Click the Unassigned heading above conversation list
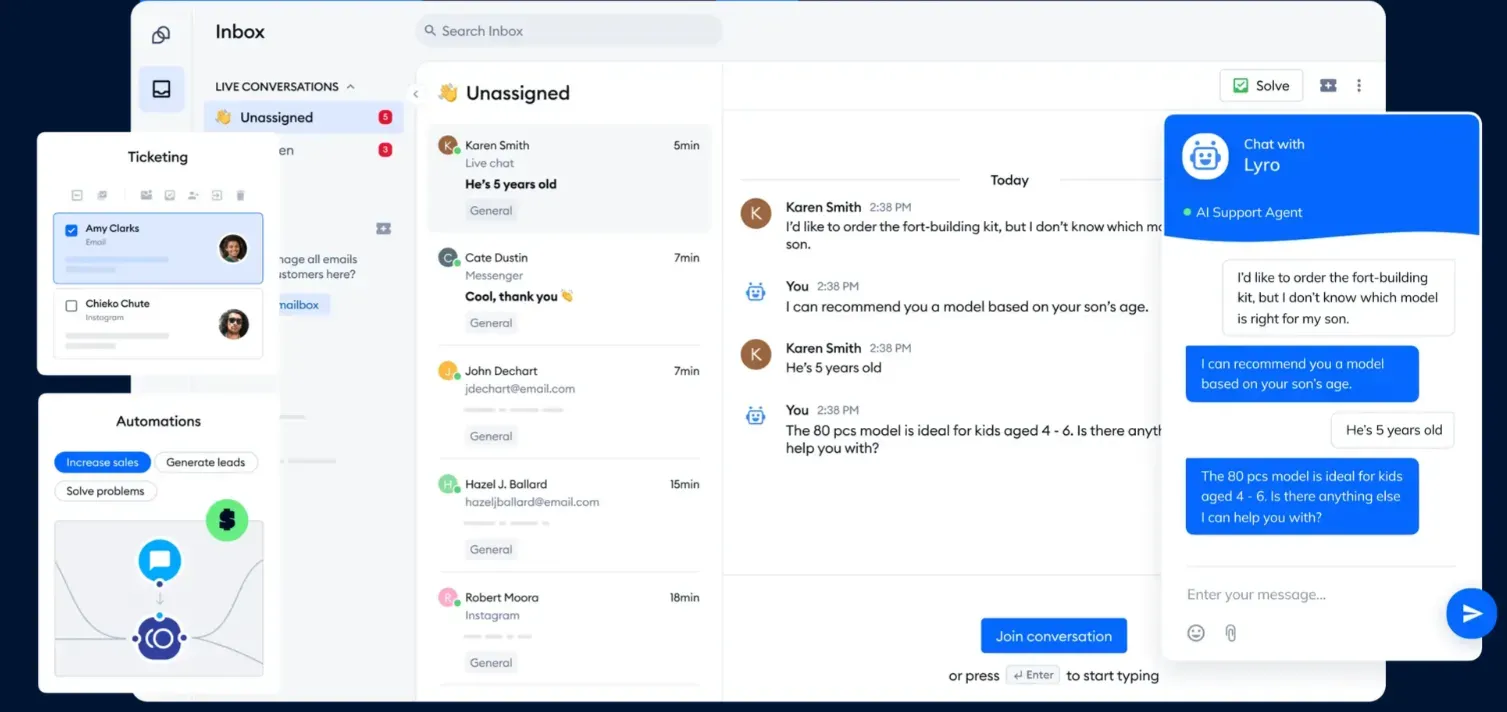1507x712 pixels. [x=518, y=93]
